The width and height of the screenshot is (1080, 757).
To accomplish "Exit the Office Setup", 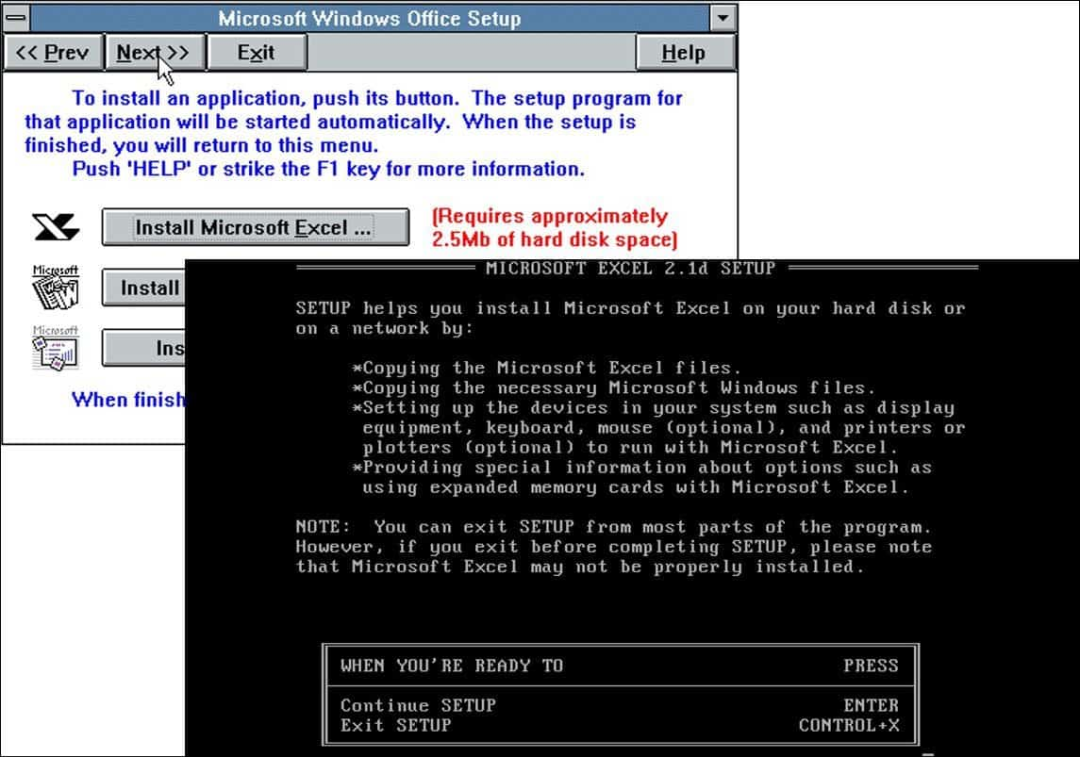I will click(256, 52).
